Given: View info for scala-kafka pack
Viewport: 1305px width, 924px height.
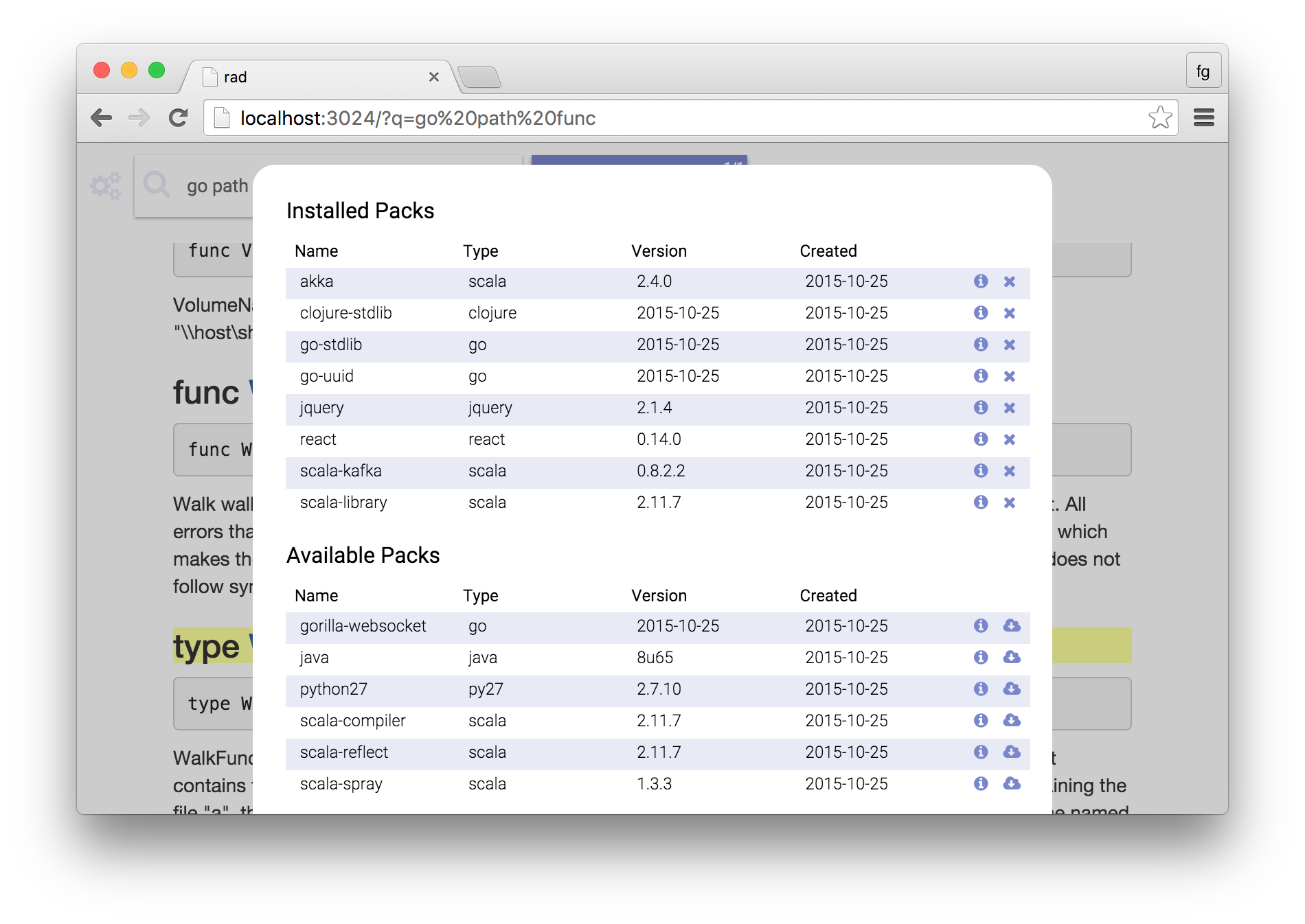Looking at the screenshot, I should (980, 471).
